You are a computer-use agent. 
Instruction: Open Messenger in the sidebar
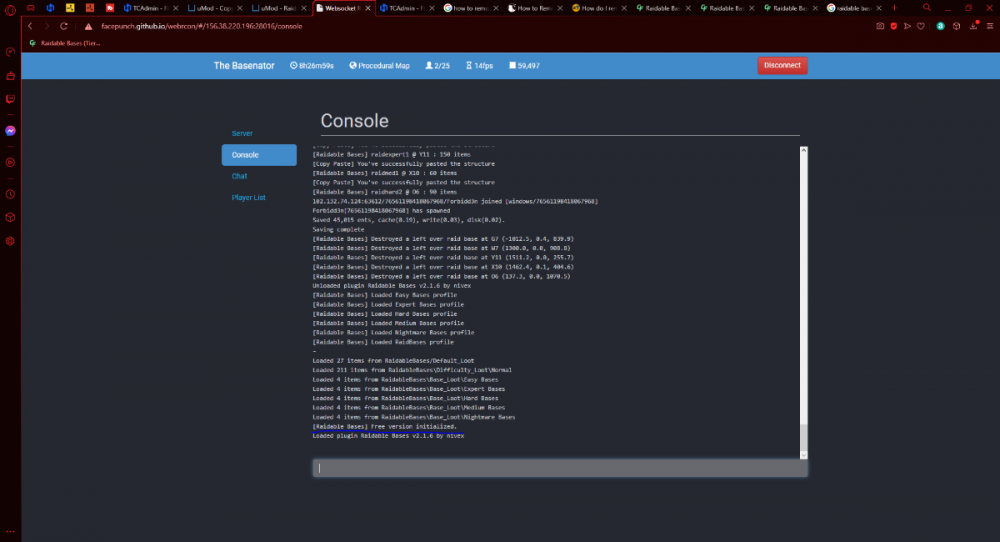(10, 130)
